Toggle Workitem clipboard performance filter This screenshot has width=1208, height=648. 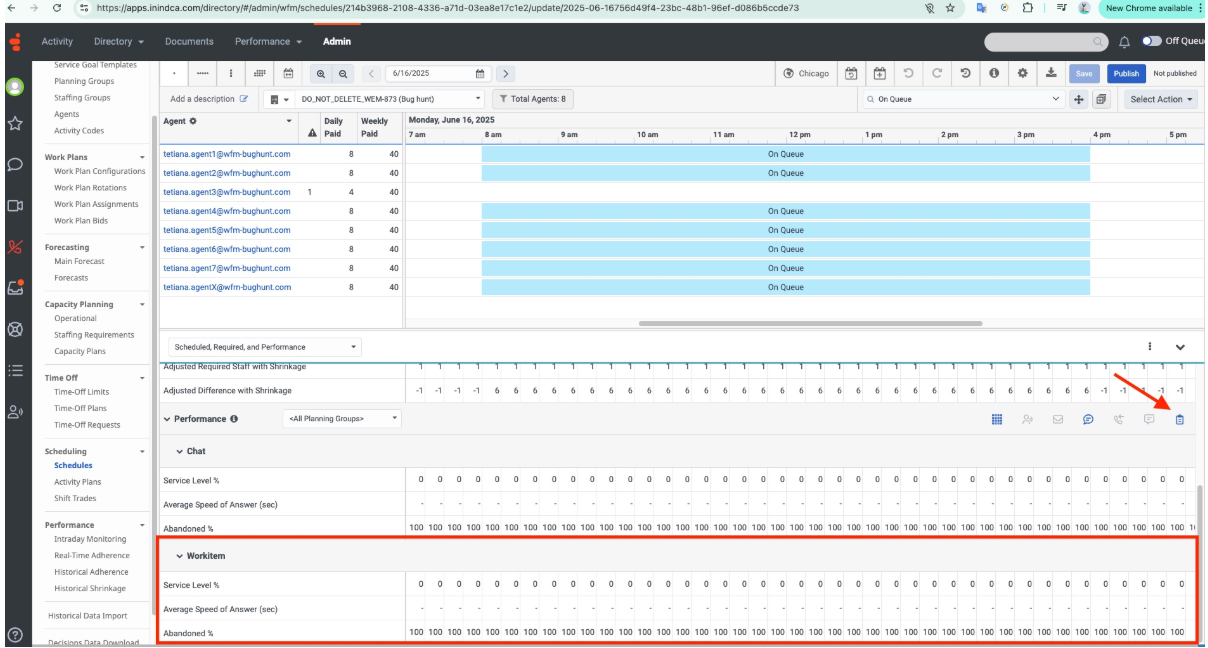pyautogui.click(x=1179, y=419)
